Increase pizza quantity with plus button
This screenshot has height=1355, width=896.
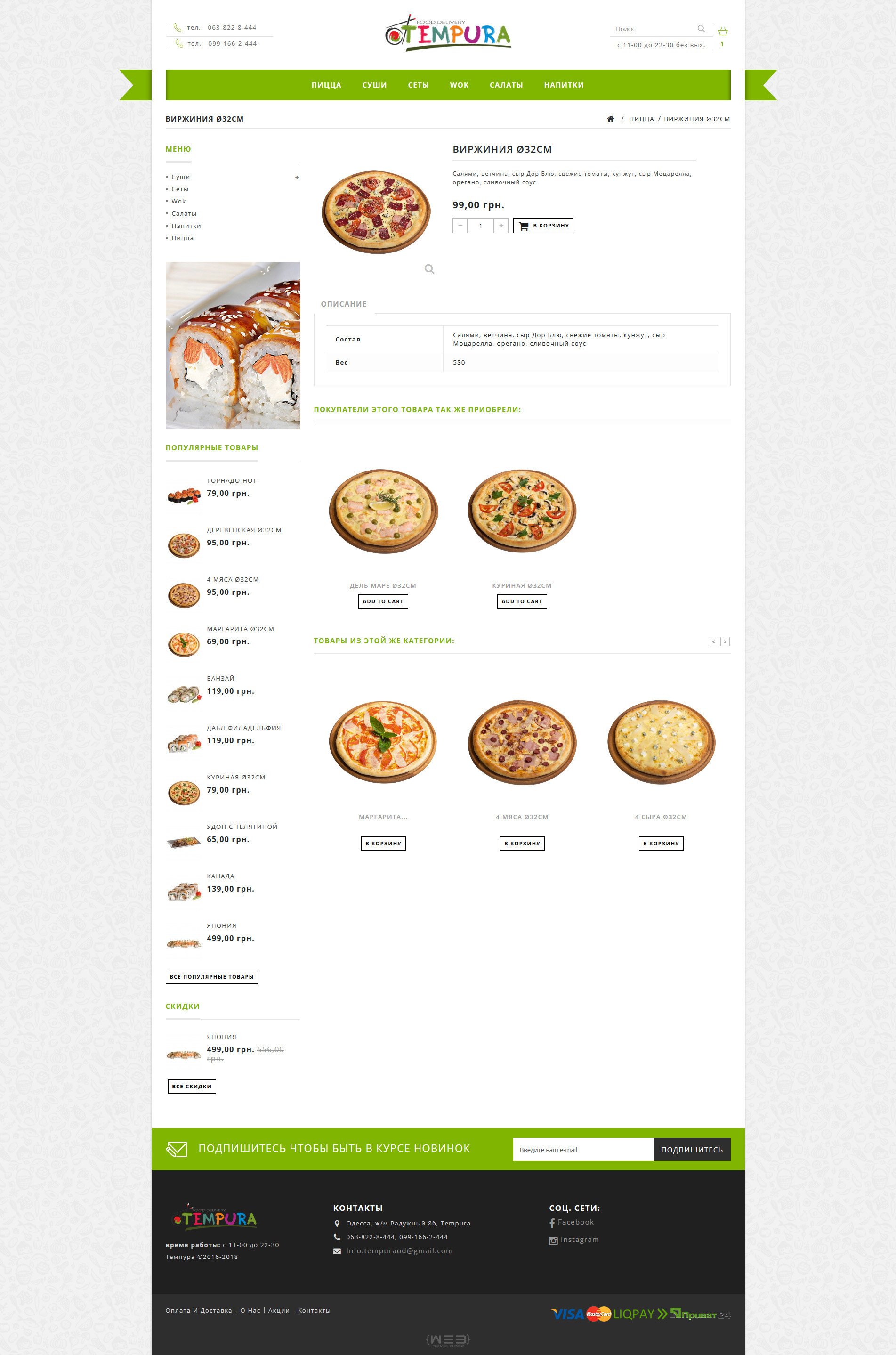click(501, 226)
